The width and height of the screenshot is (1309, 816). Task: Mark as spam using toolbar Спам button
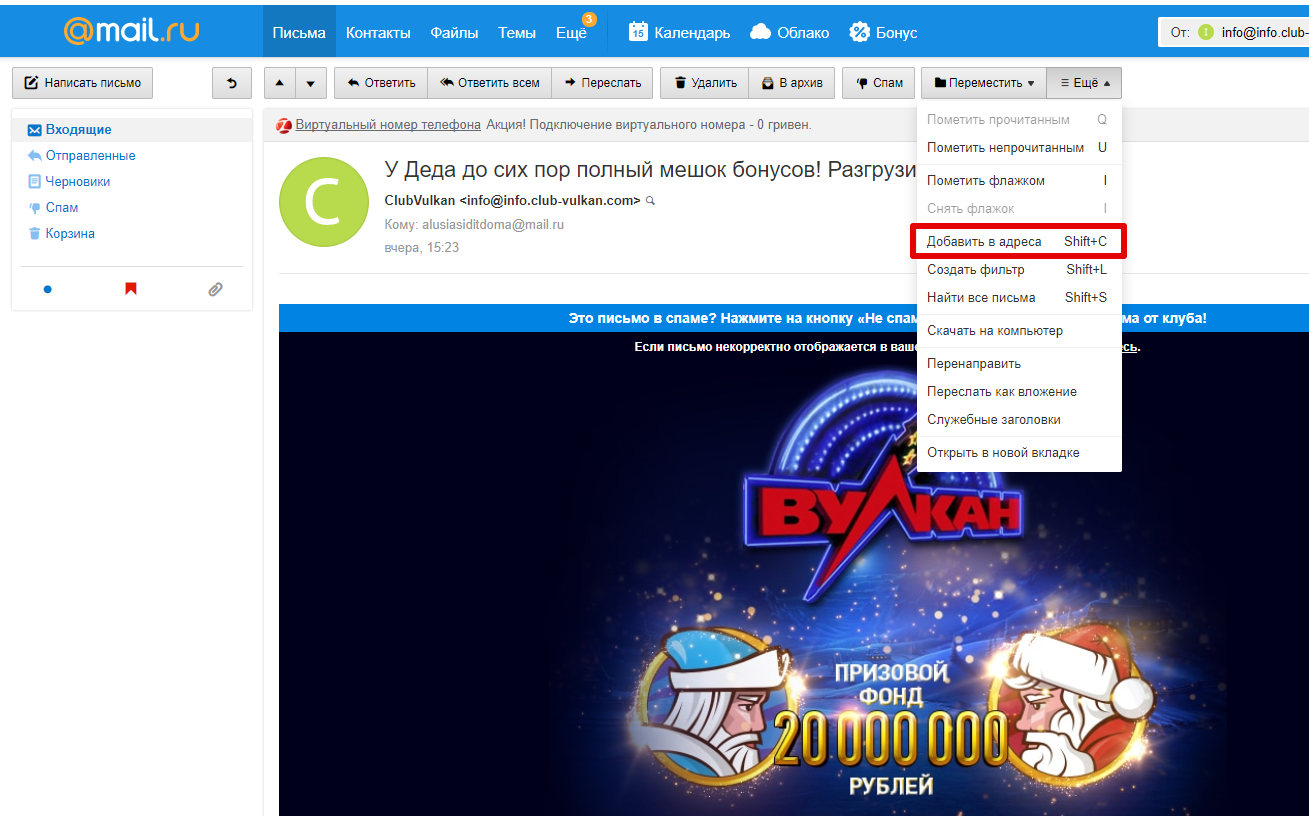[x=879, y=83]
